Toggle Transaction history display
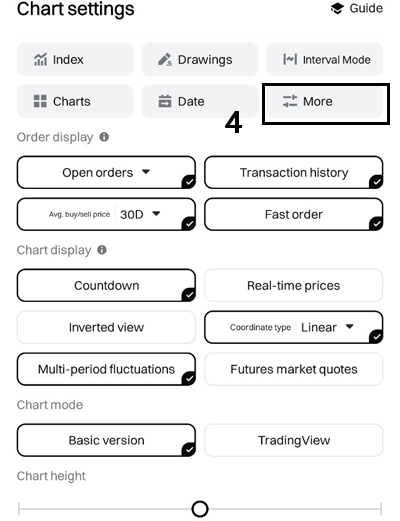This screenshot has height=521, width=400. point(294,172)
